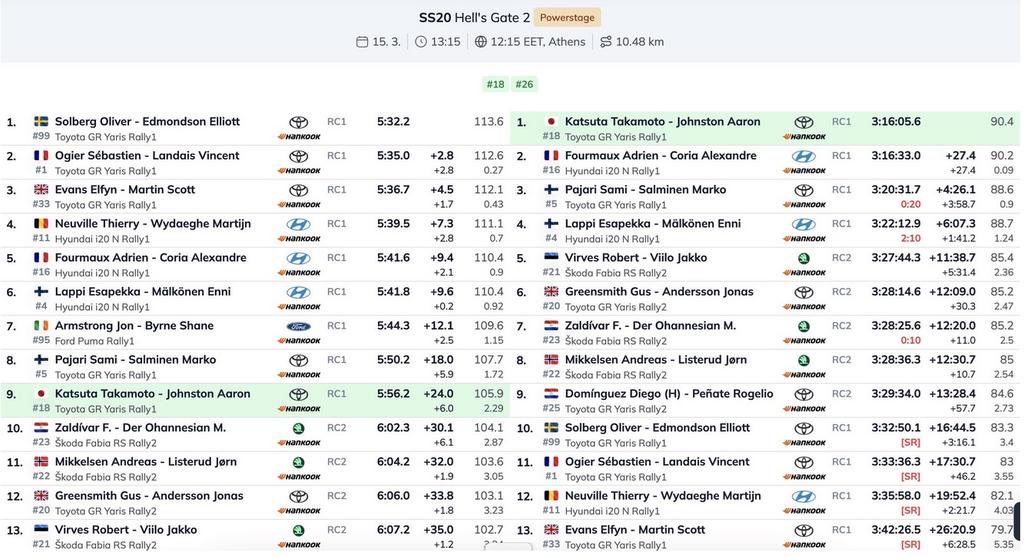Screen dimensions: 1024x558
Task: Click RC2 class label in stage Zaldívar row
Action: (x=336, y=427)
